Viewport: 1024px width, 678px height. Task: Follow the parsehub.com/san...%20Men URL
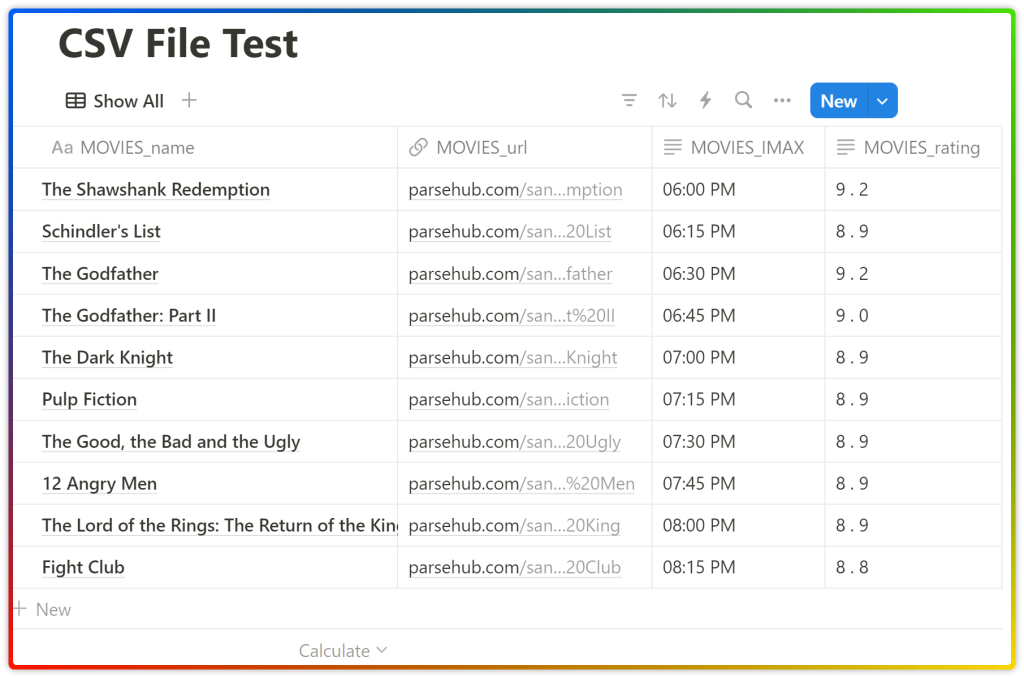click(522, 483)
